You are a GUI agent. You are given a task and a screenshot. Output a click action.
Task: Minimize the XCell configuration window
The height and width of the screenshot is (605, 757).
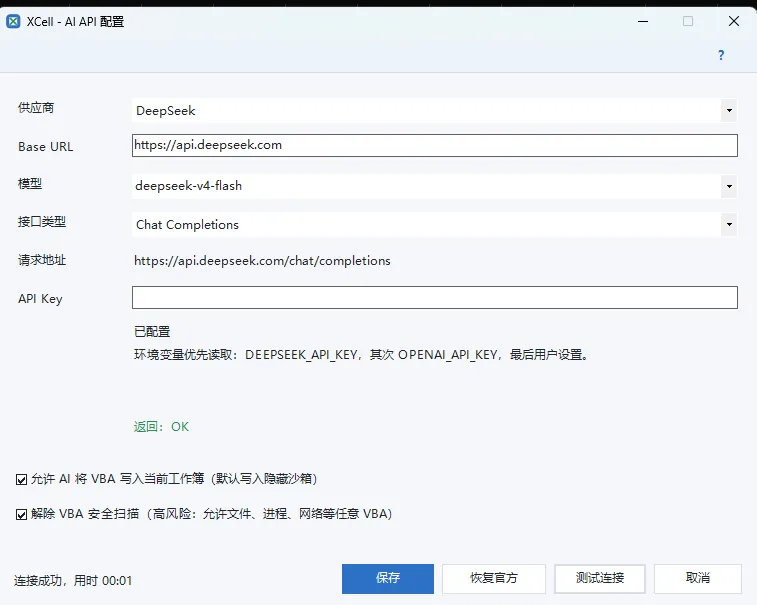643,22
